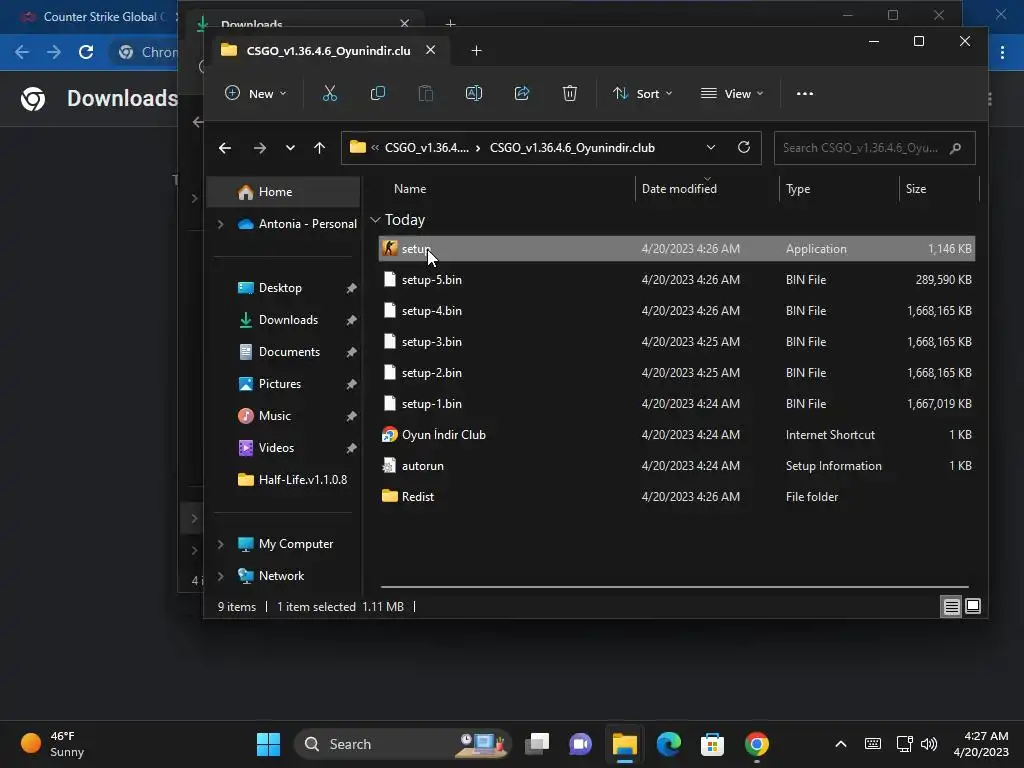This screenshot has width=1024, height=768.
Task: Select the setup-3.bin file
Action: pos(677,342)
